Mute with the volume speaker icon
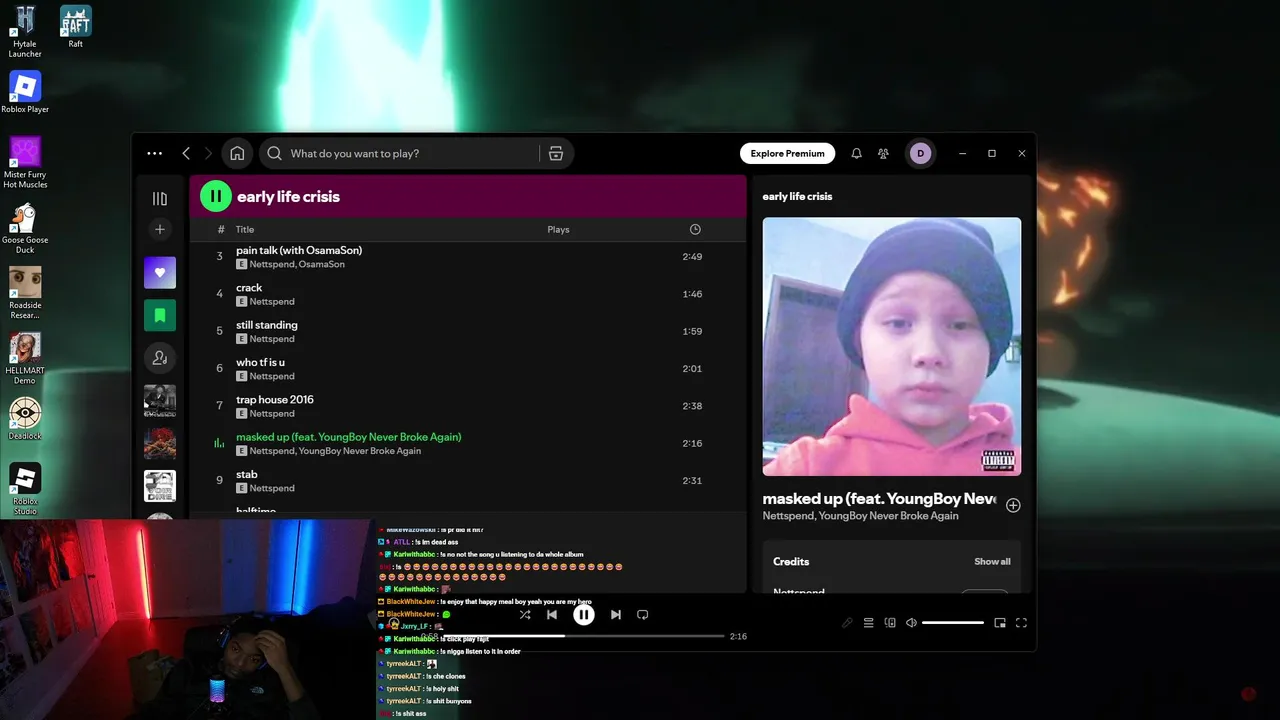The image size is (1280, 720). coord(911,623)
